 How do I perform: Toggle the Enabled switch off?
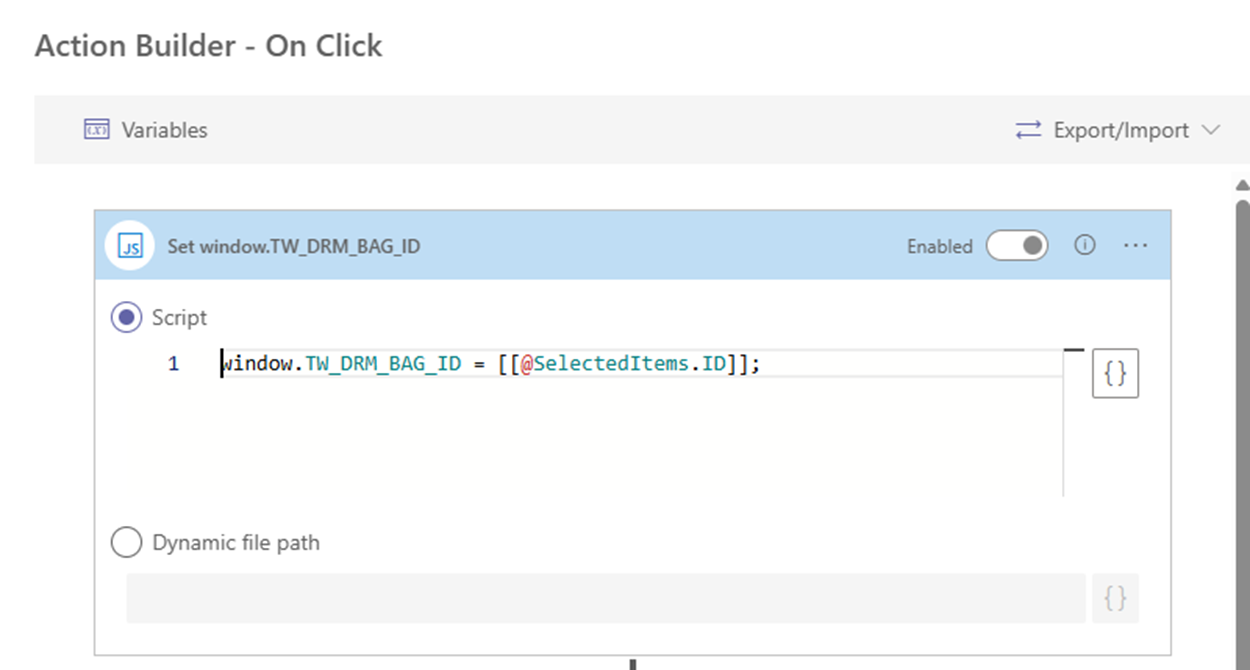1017,246
